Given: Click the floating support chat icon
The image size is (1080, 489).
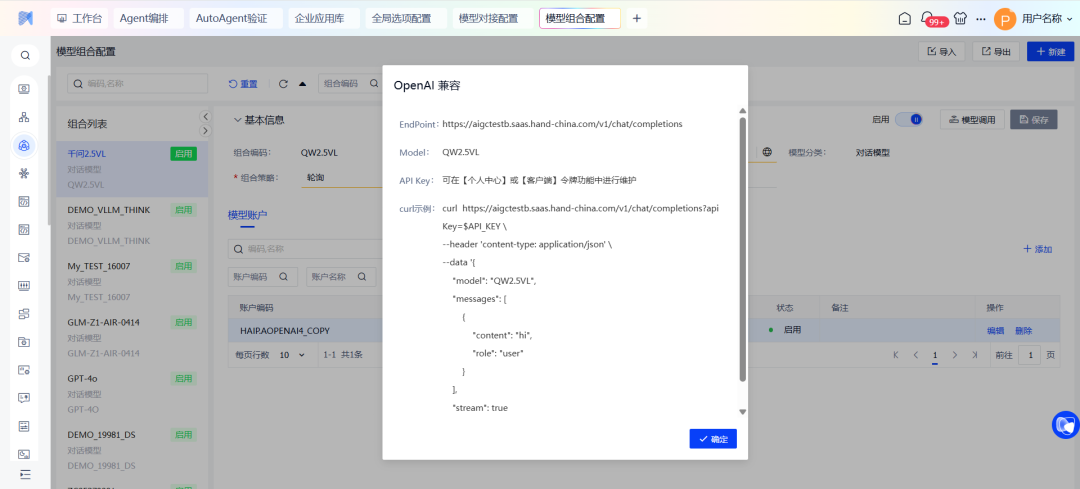Looking at the screenshot, I should (1065, 425).
